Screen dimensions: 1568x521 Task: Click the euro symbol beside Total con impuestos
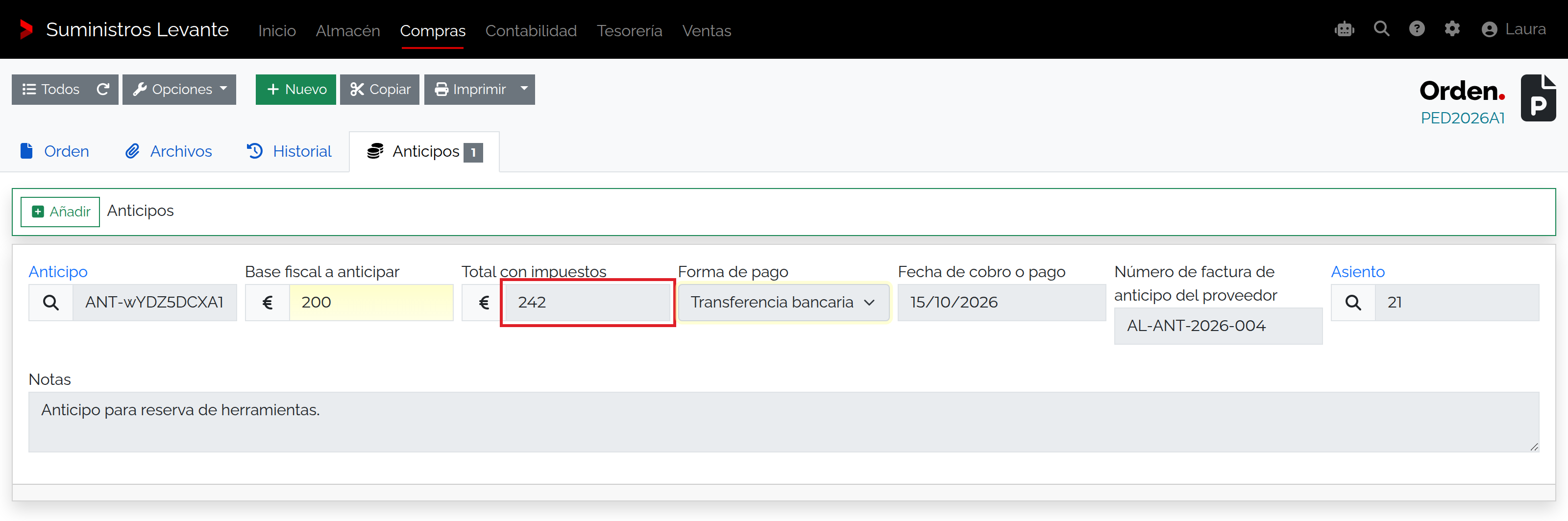click(484, 302)
